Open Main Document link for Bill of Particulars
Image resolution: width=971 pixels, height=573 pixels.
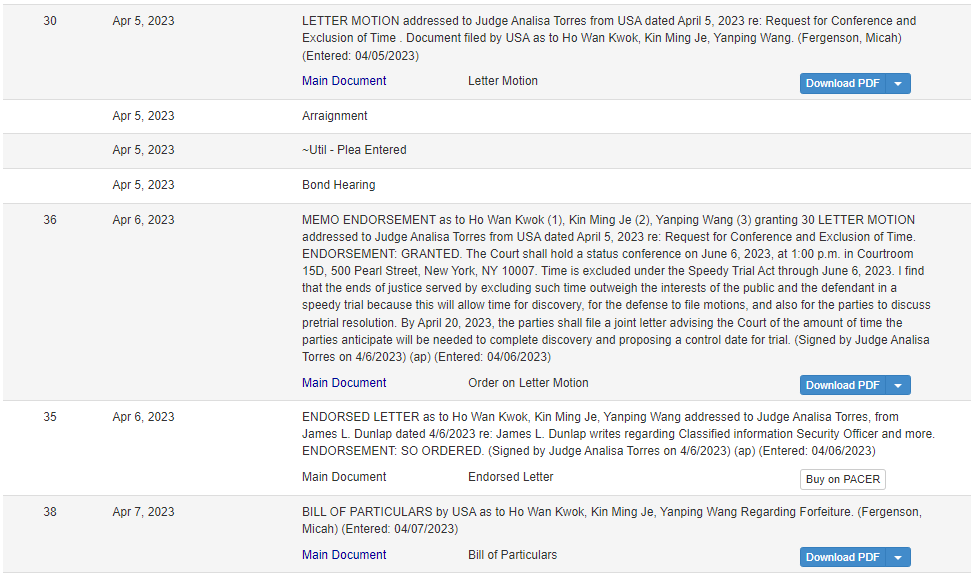point(344,555)
